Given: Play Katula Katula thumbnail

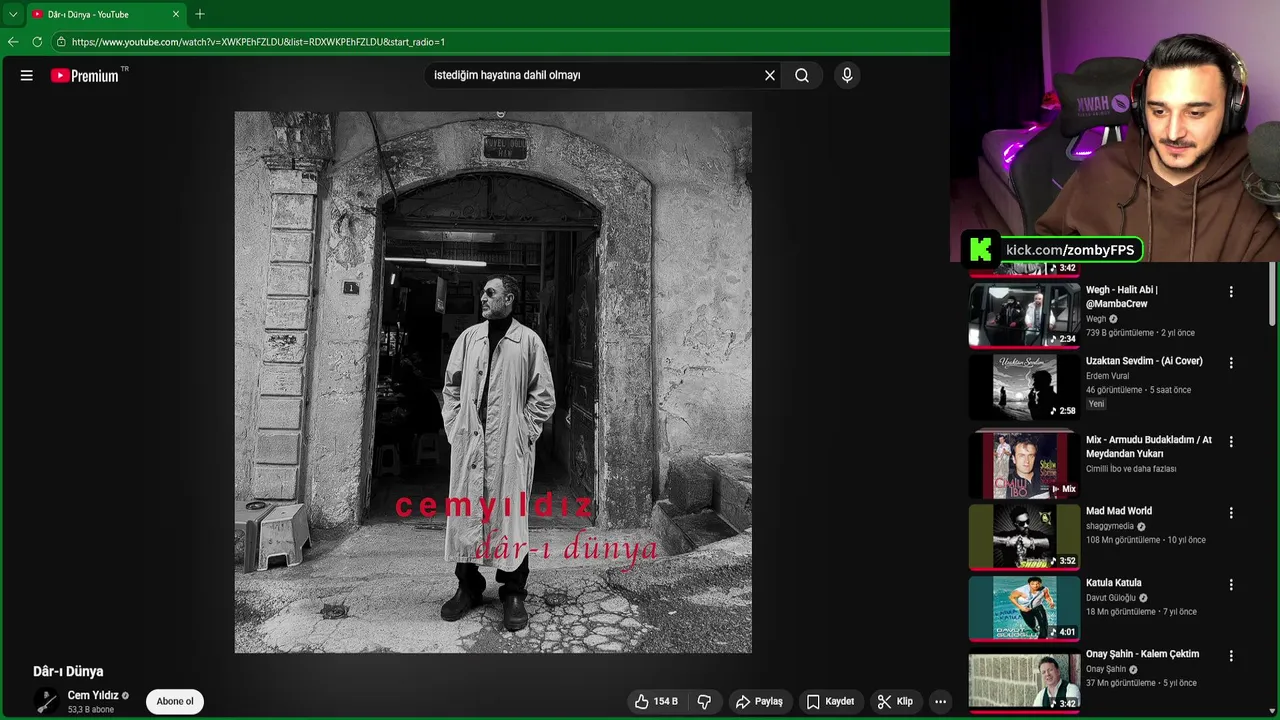Looking at the screenshot, I should coord(1025,608).
